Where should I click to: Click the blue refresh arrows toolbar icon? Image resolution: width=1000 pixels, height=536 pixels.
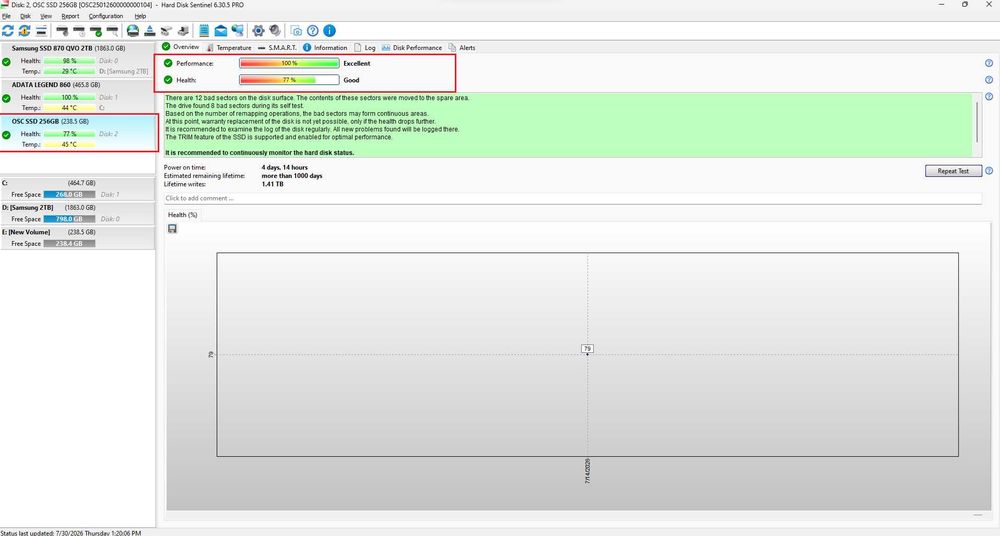click(8, 31)
